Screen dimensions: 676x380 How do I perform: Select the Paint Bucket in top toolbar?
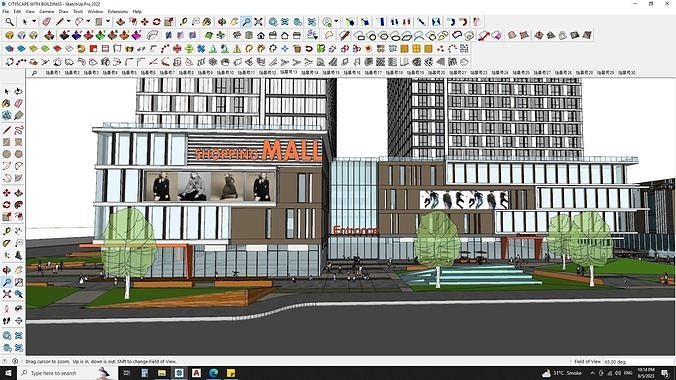(207, 22)
